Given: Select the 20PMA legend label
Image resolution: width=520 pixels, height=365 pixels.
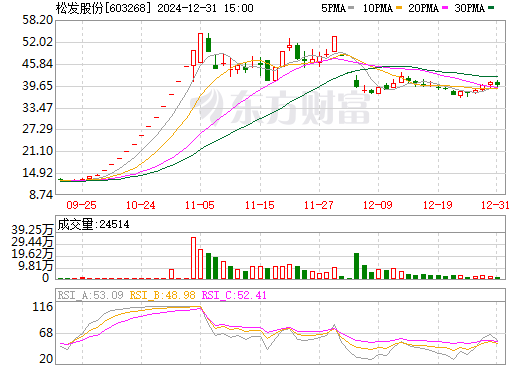Looking at the screenshot, I should 423,8.
